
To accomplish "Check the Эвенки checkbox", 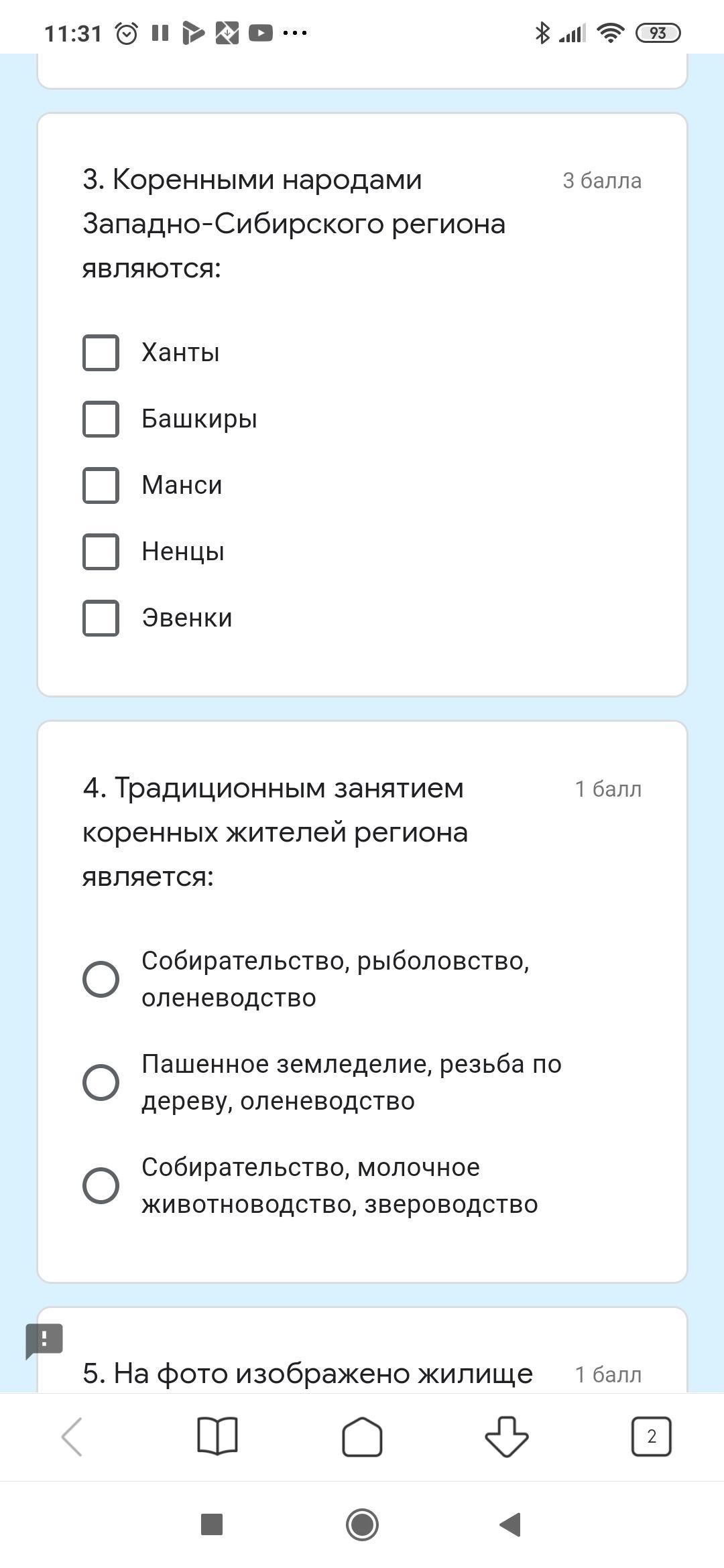I will (101, 618).
